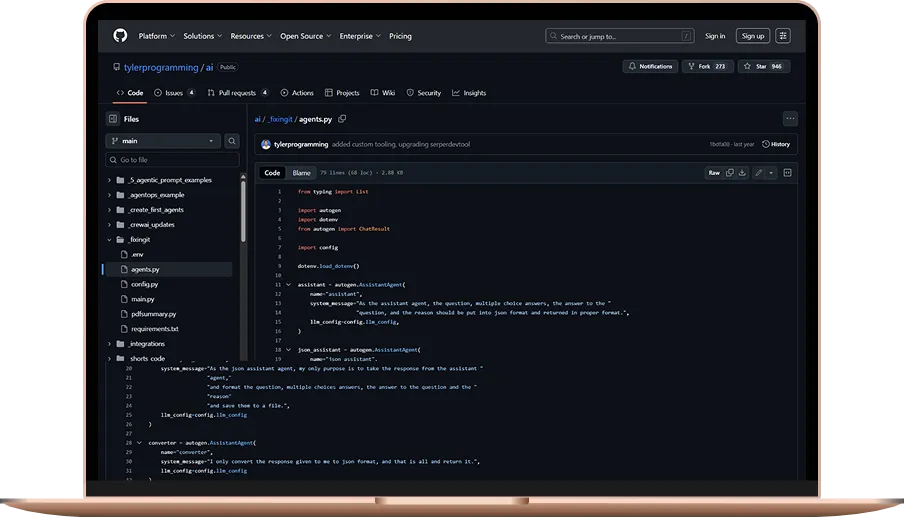
Task: Copy raw file contents icon
Action: click(x=729, y=173)
